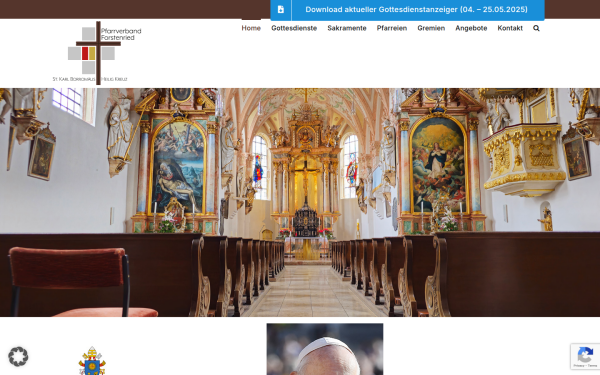The height and width of the screenshot is (375, 600).
Task: Click the church interior banner image
Action: [300, 202]
